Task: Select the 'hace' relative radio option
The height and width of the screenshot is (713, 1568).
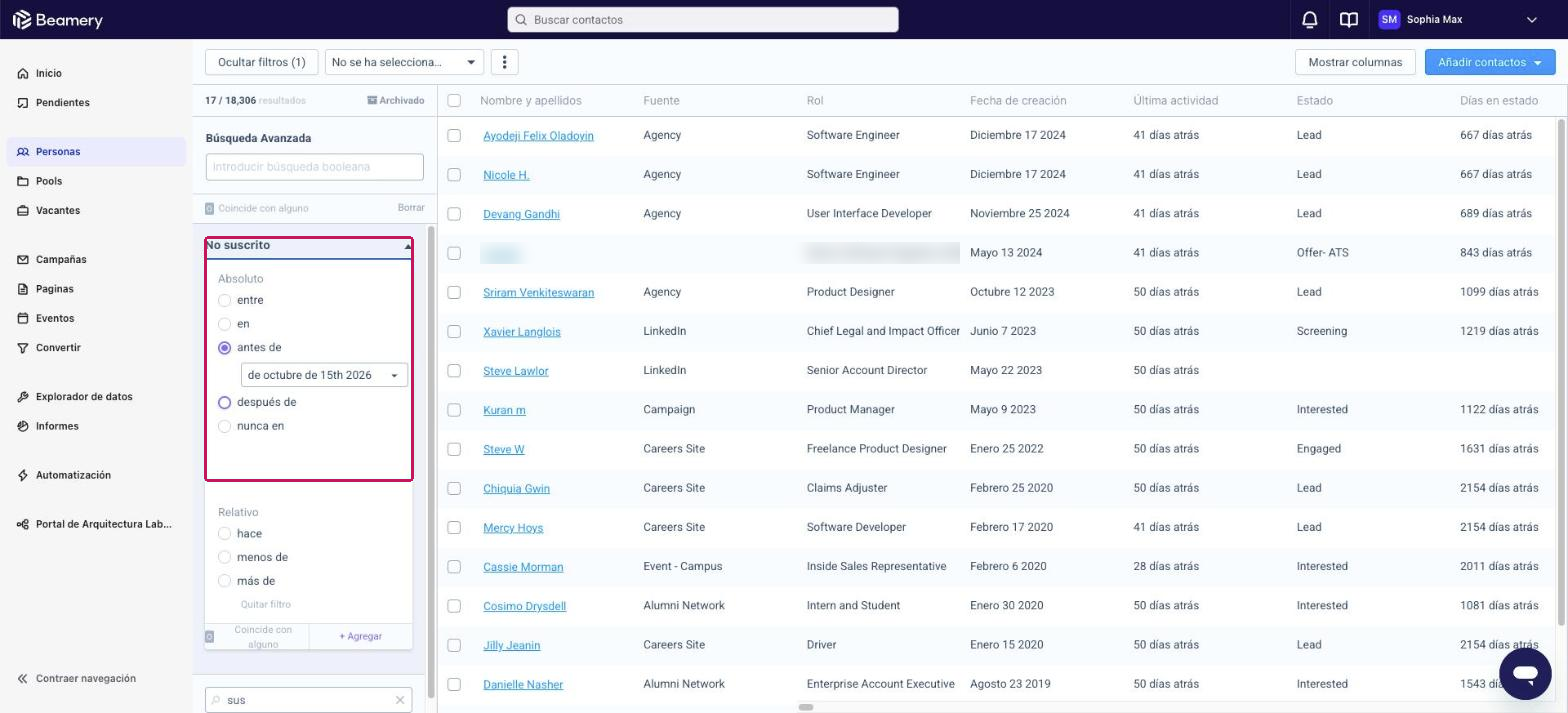Action: point(224,534)
